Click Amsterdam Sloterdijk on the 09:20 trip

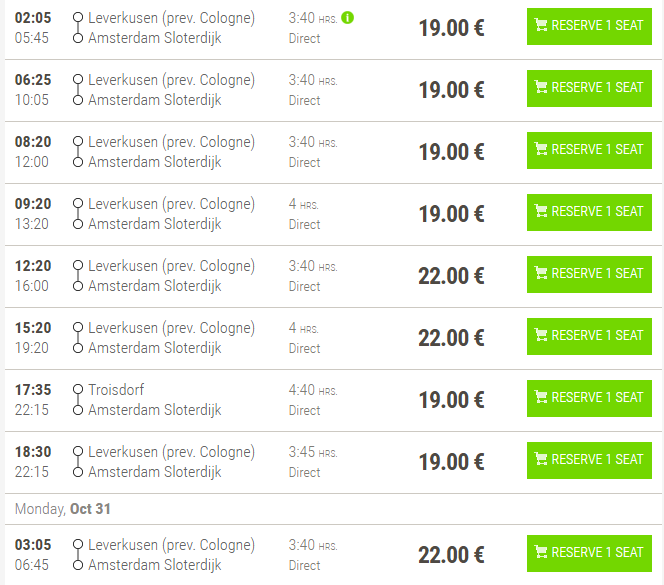pos(155,224)
